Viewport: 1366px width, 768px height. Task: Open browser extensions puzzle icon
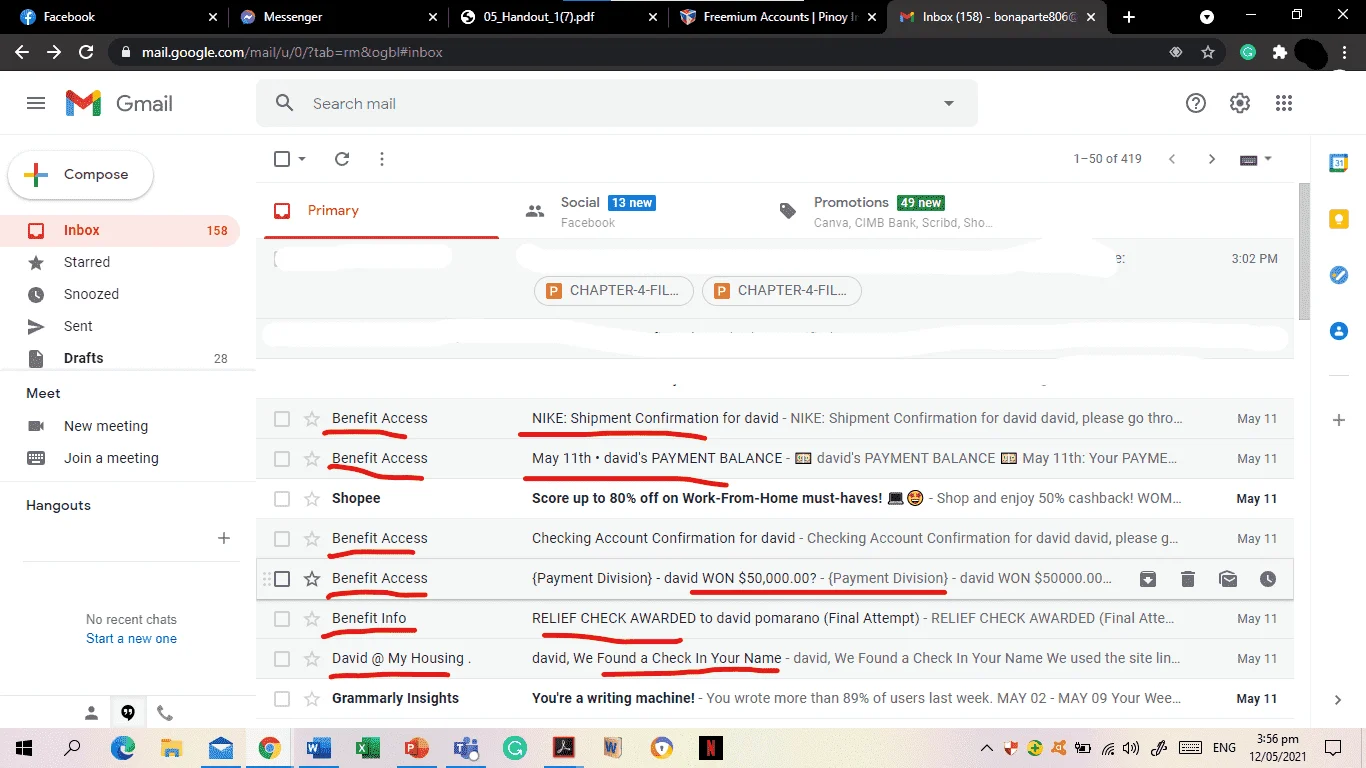pyautogui.click(x=1279, y=52)
